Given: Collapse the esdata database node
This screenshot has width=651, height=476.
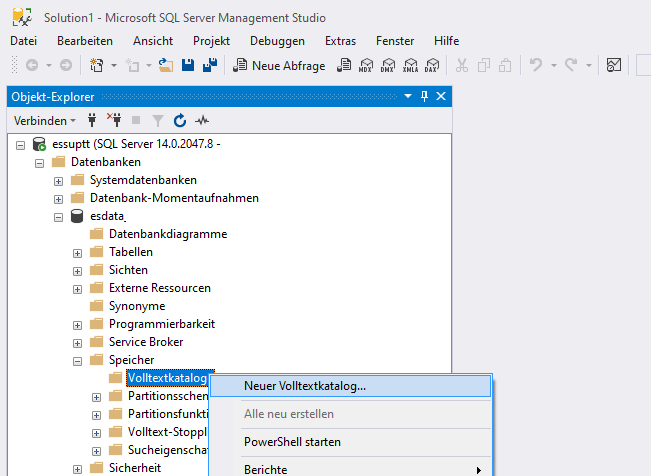Looking at the screenshot, I should pyautogui.click(x=59, y=217).
